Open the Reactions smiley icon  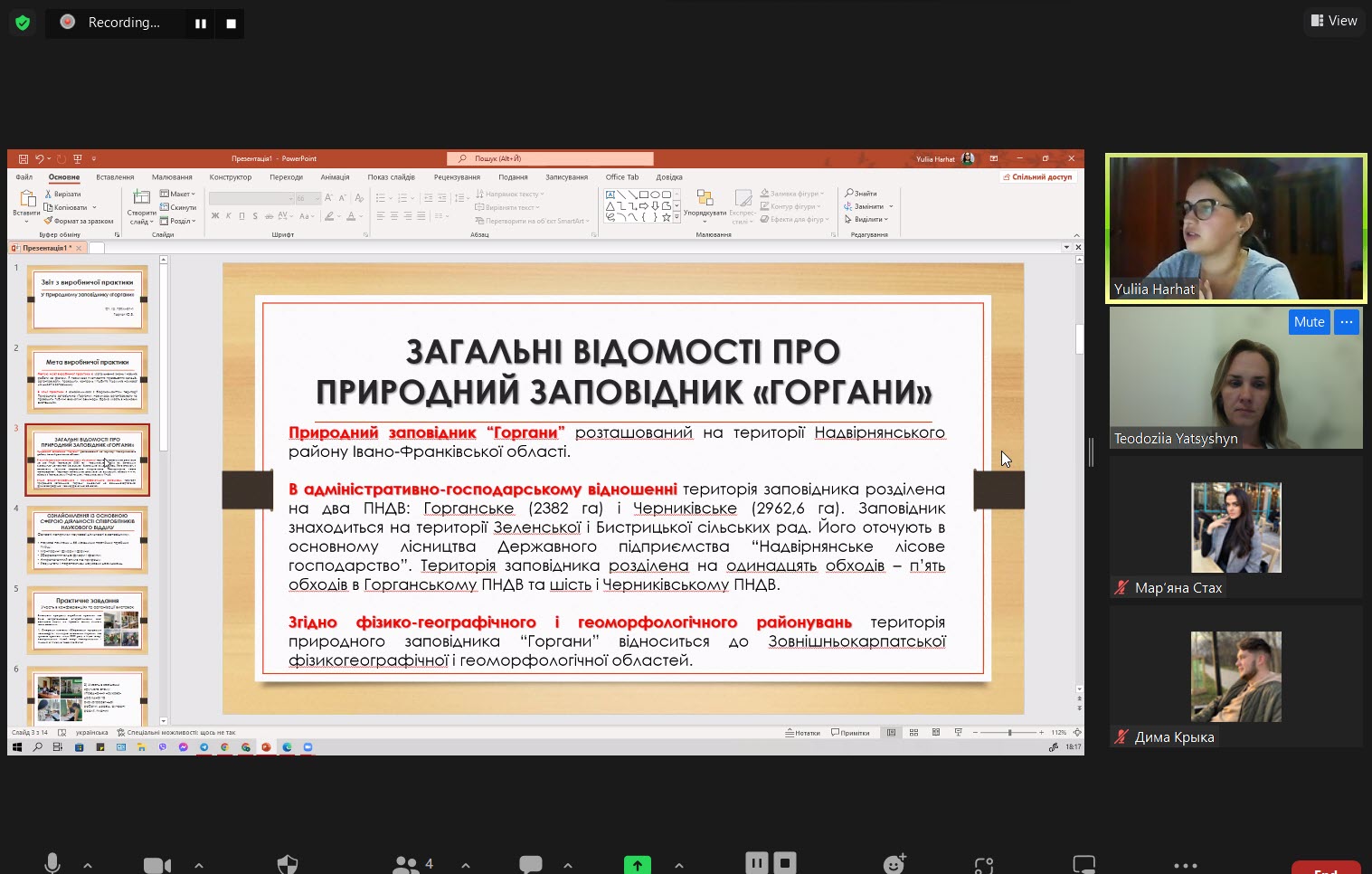point(894,864)
